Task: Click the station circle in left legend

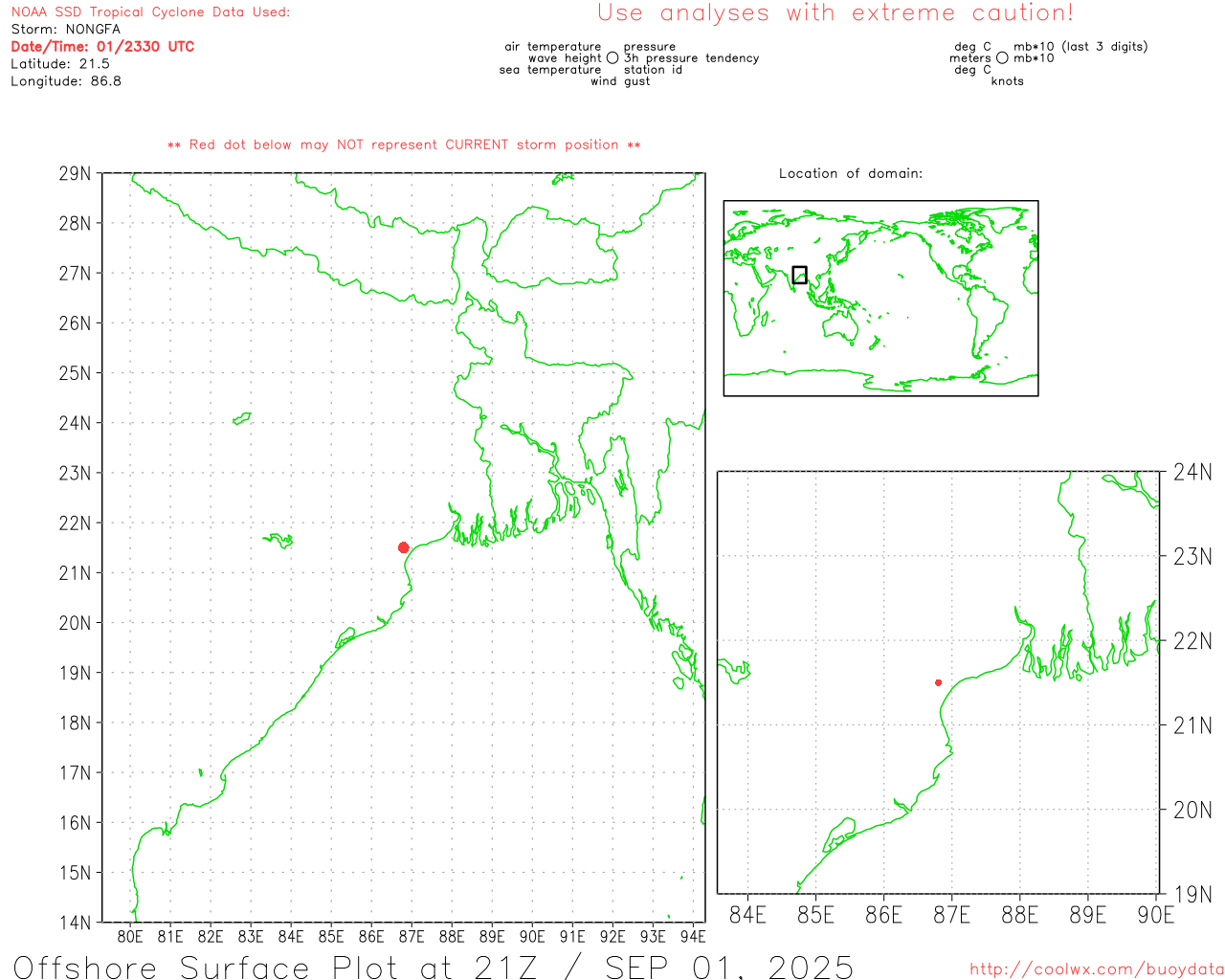Action: point(612,57)
